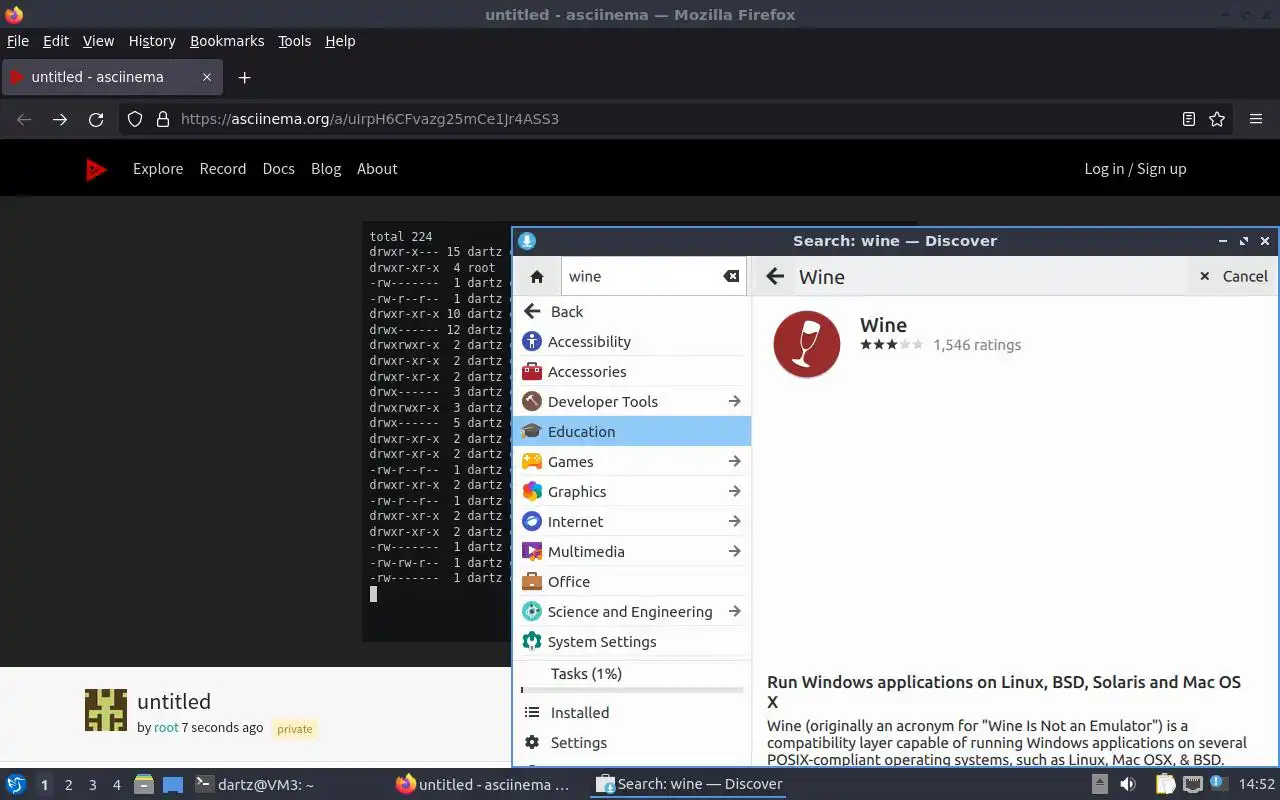This screenshot has width=1280, height=800.
Task: Open the Help menu
Action: (x=340, y=41)
